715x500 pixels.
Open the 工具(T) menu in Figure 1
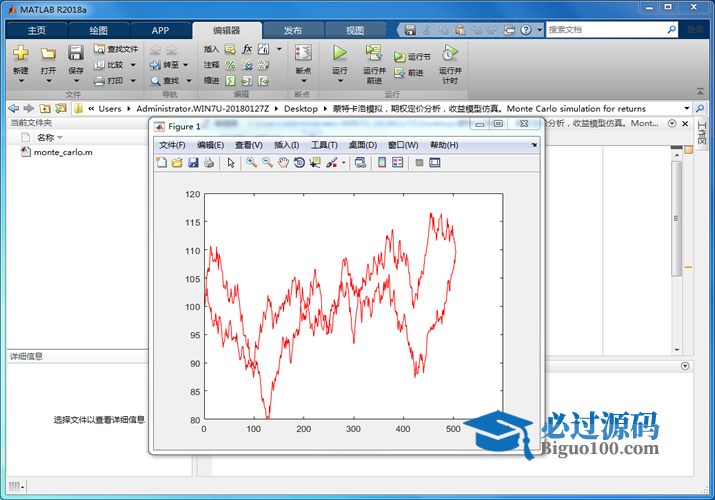[325, 145]
